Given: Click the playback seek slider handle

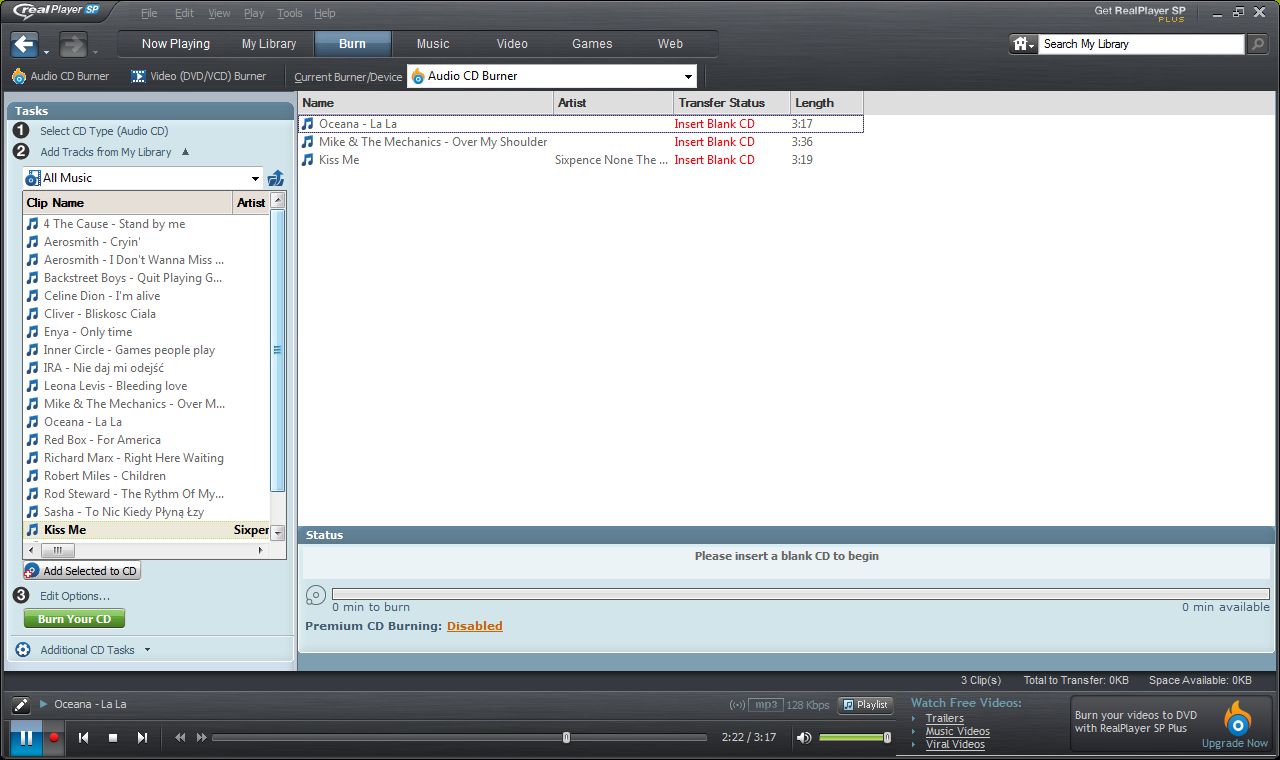Looking at the screenshot, I should (566, 738).
